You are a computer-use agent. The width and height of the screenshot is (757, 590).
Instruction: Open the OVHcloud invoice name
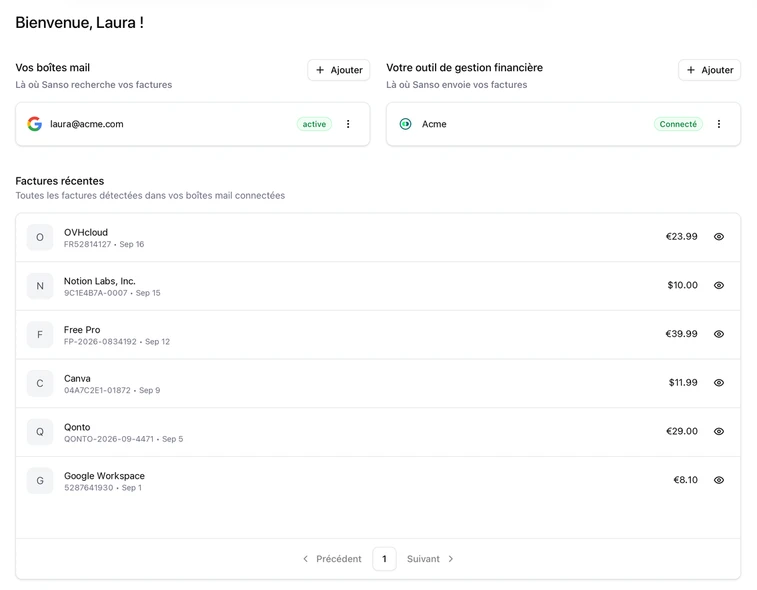click(x=86, y=232)
